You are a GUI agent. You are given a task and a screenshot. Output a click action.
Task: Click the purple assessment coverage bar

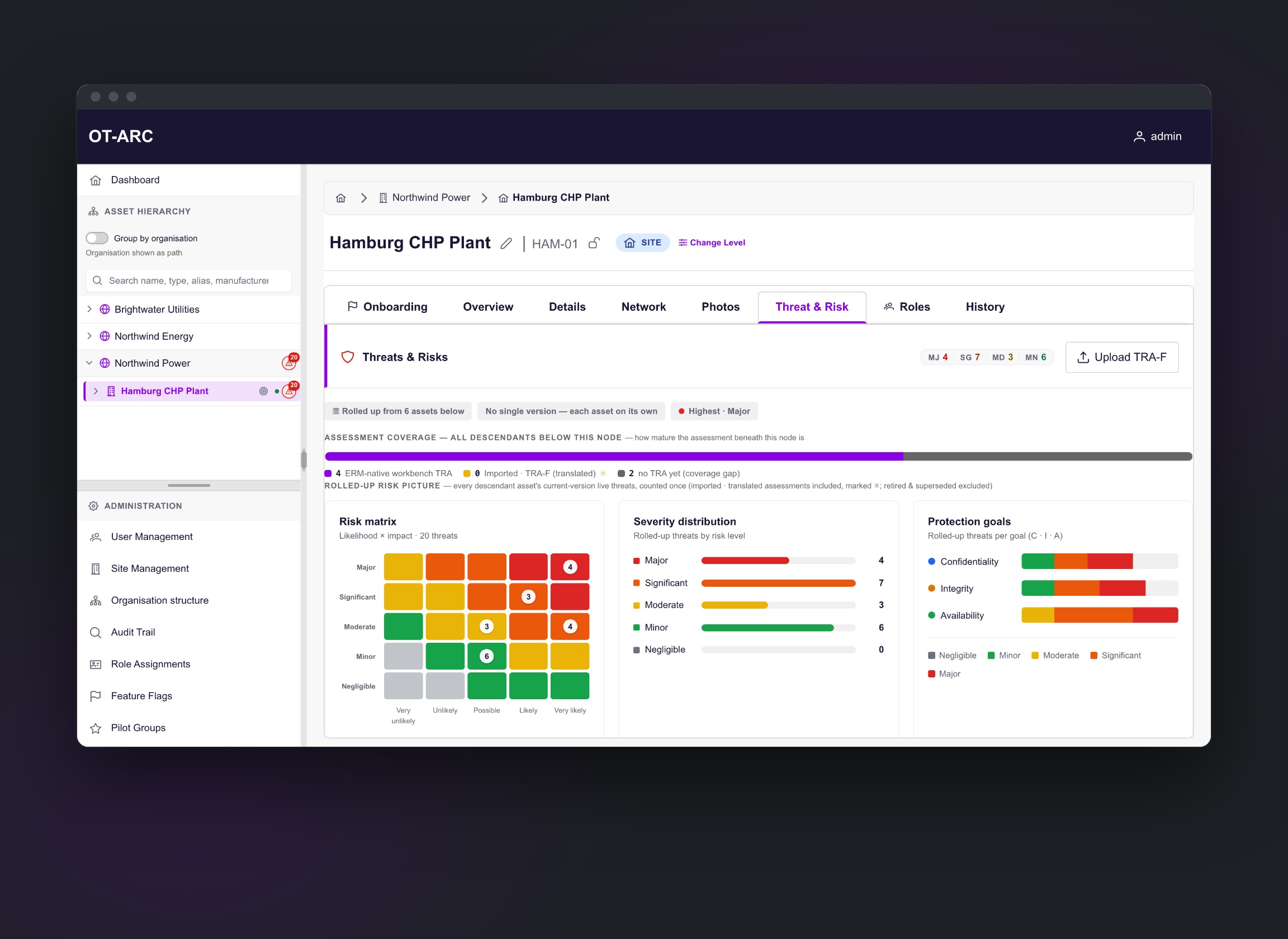click(614, 457)
